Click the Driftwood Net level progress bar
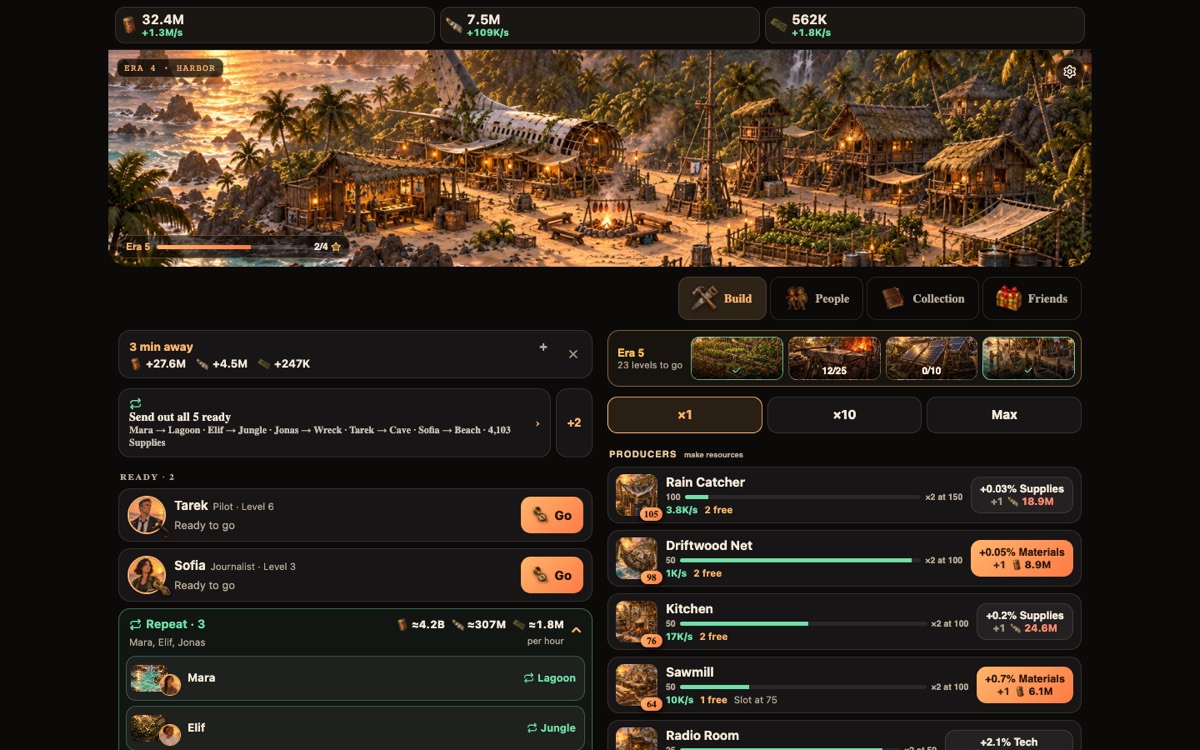The height and width of the screenshot is (750, 1200). tap(802, 560)
